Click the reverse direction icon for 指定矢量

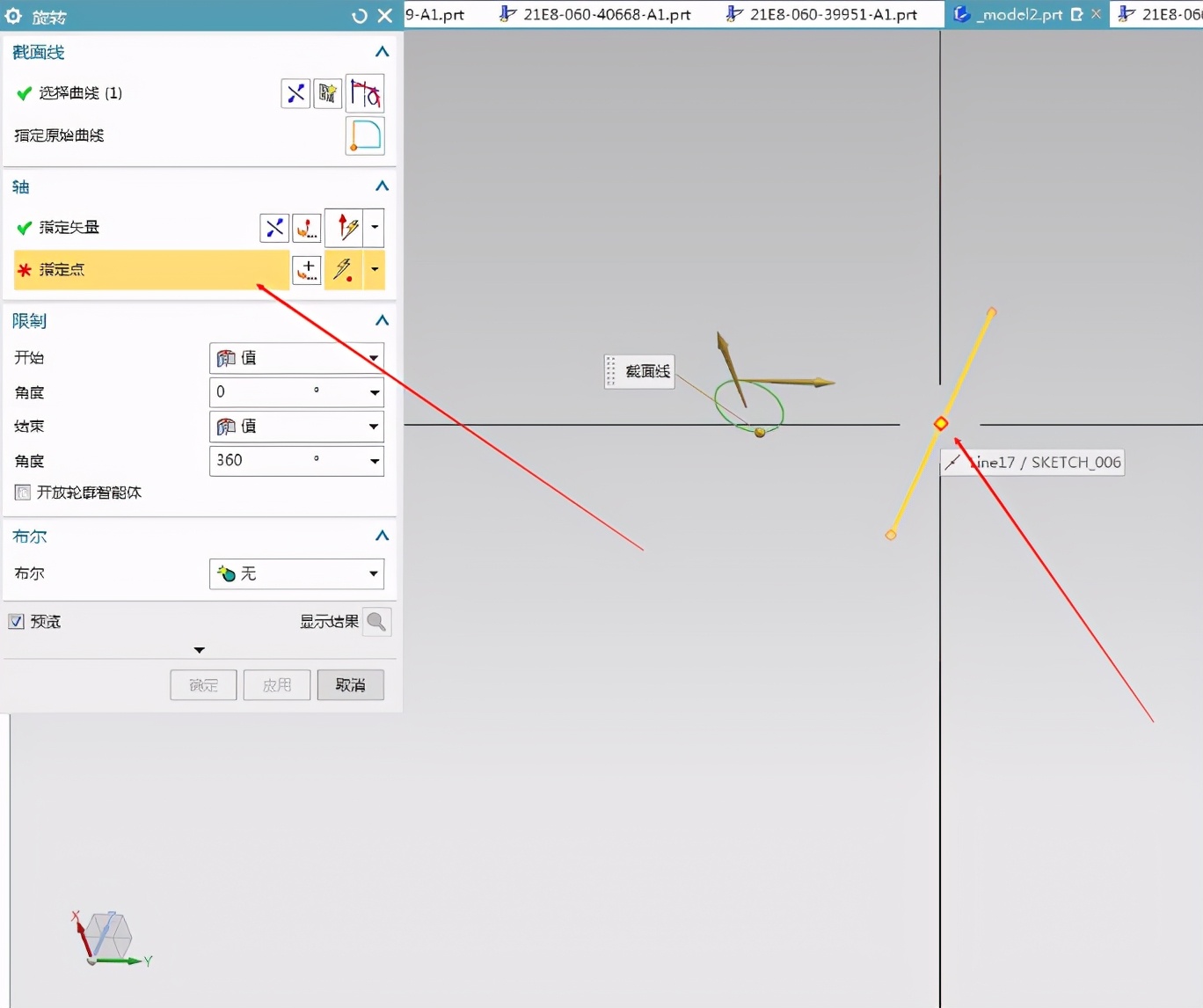(274, 228)
